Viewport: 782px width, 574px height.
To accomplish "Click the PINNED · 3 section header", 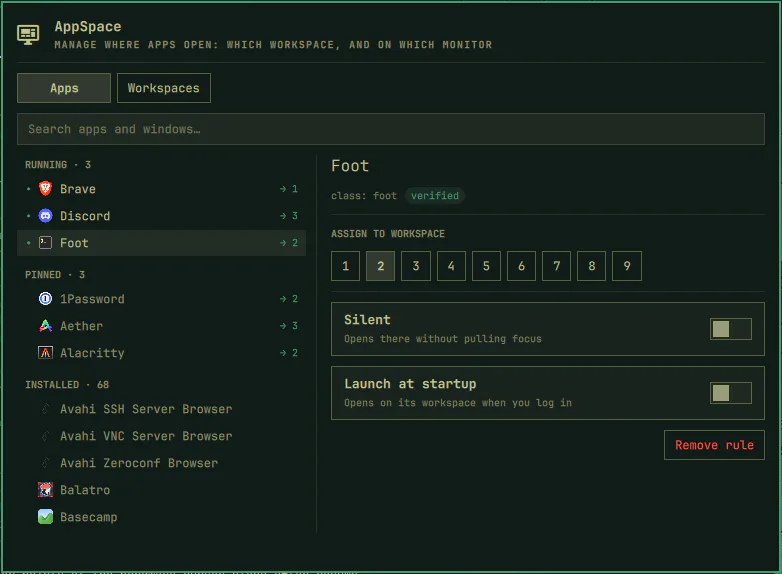I will point(55,275).
